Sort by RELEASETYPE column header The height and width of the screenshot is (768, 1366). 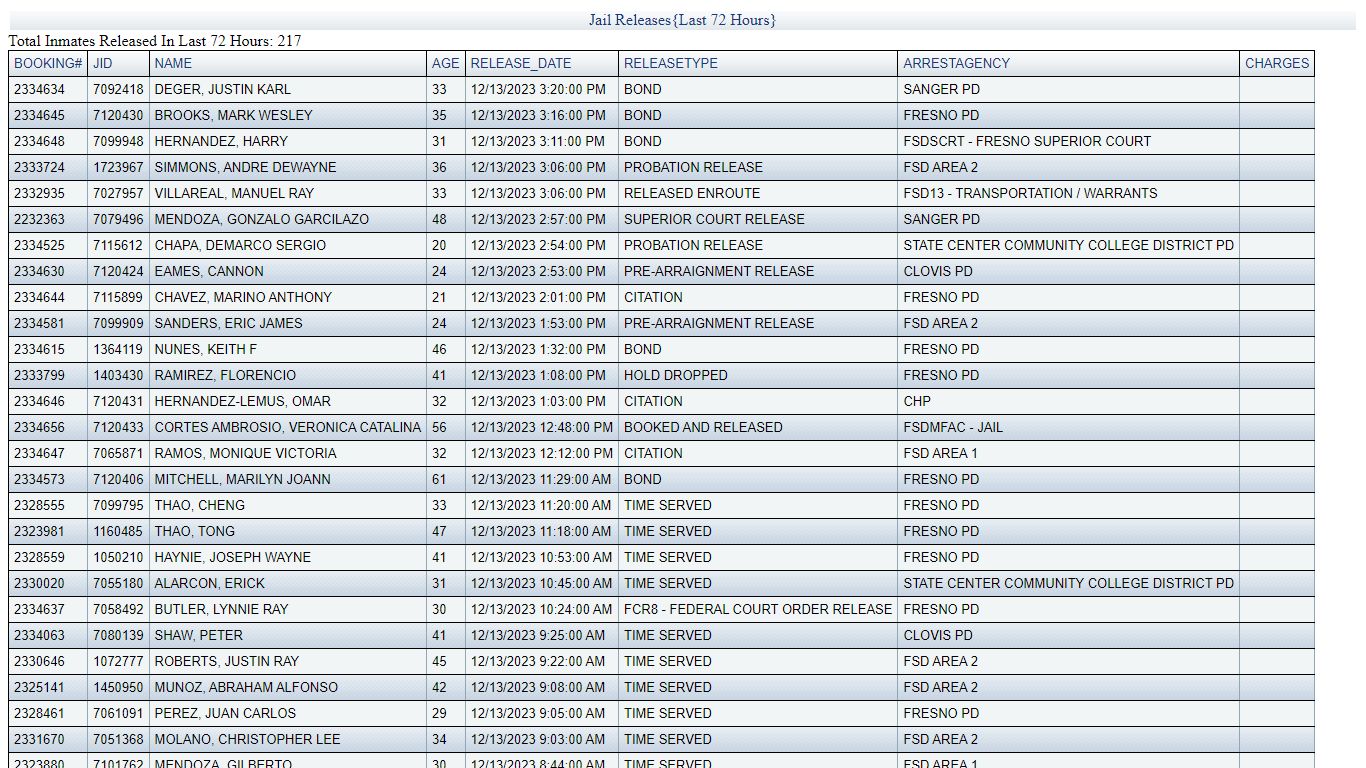tap(671, 63)
